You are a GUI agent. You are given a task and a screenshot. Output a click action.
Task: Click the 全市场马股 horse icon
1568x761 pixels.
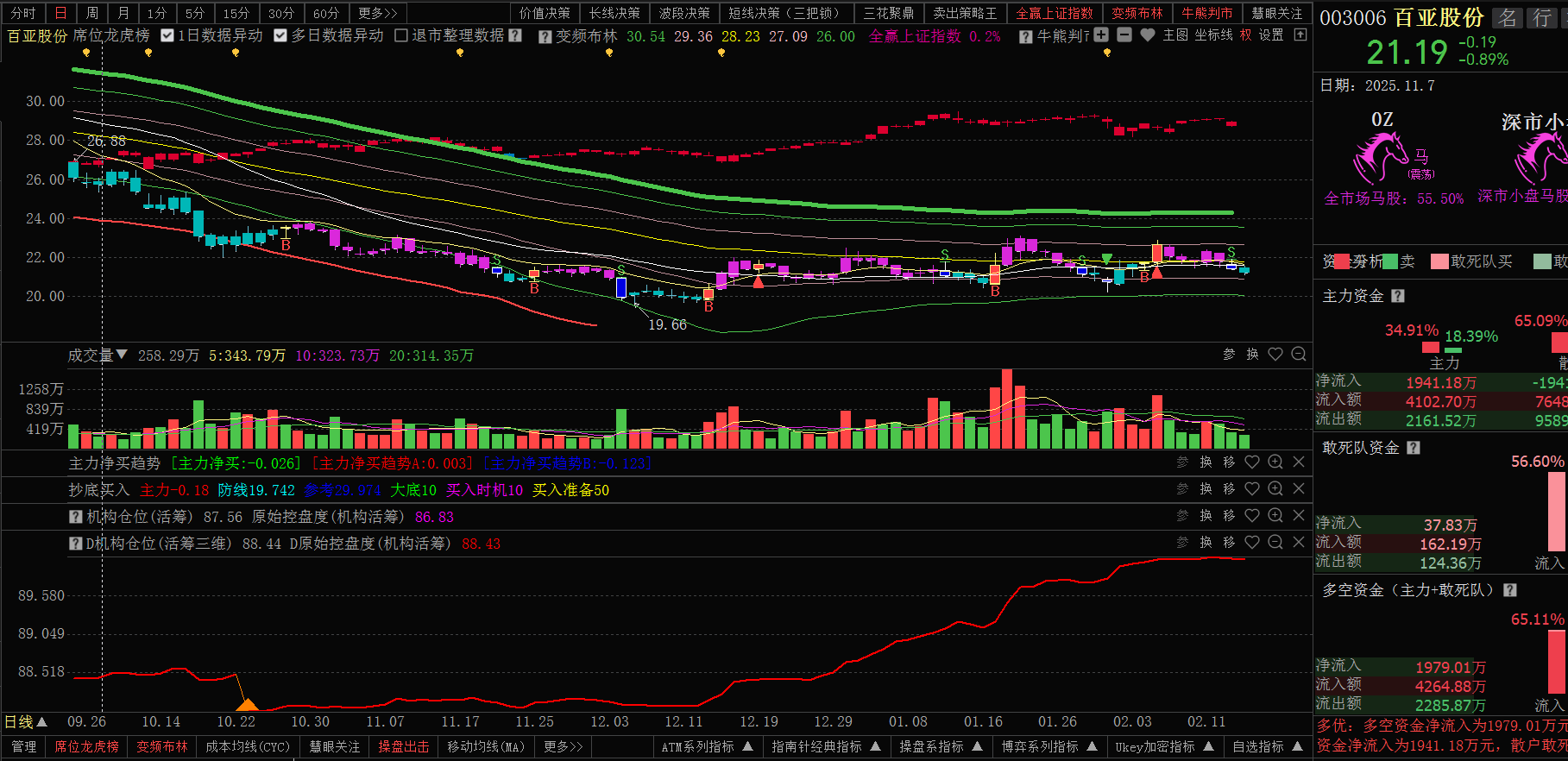point(1382,156)
